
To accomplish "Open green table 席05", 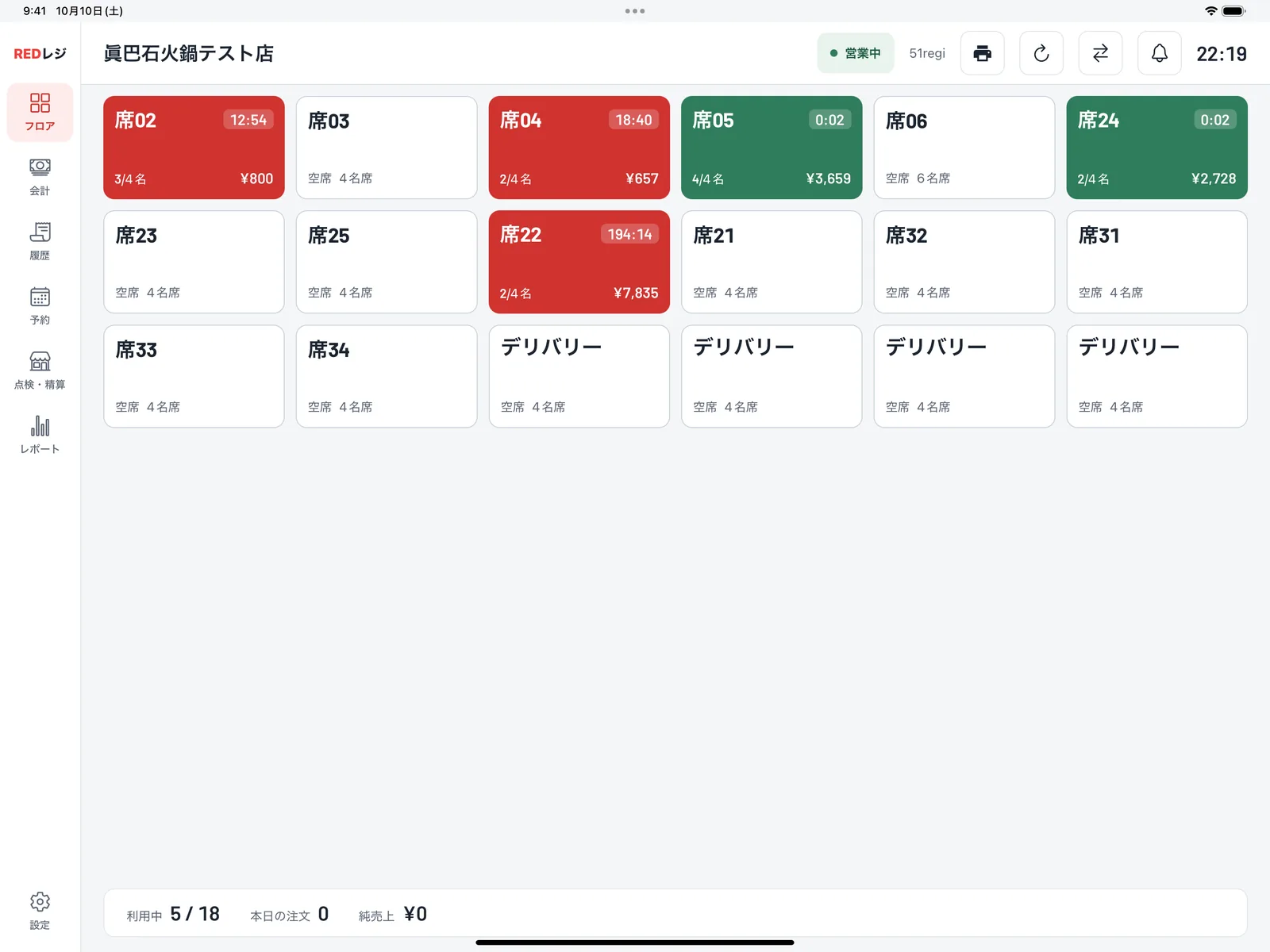I will tap(772, 148).
